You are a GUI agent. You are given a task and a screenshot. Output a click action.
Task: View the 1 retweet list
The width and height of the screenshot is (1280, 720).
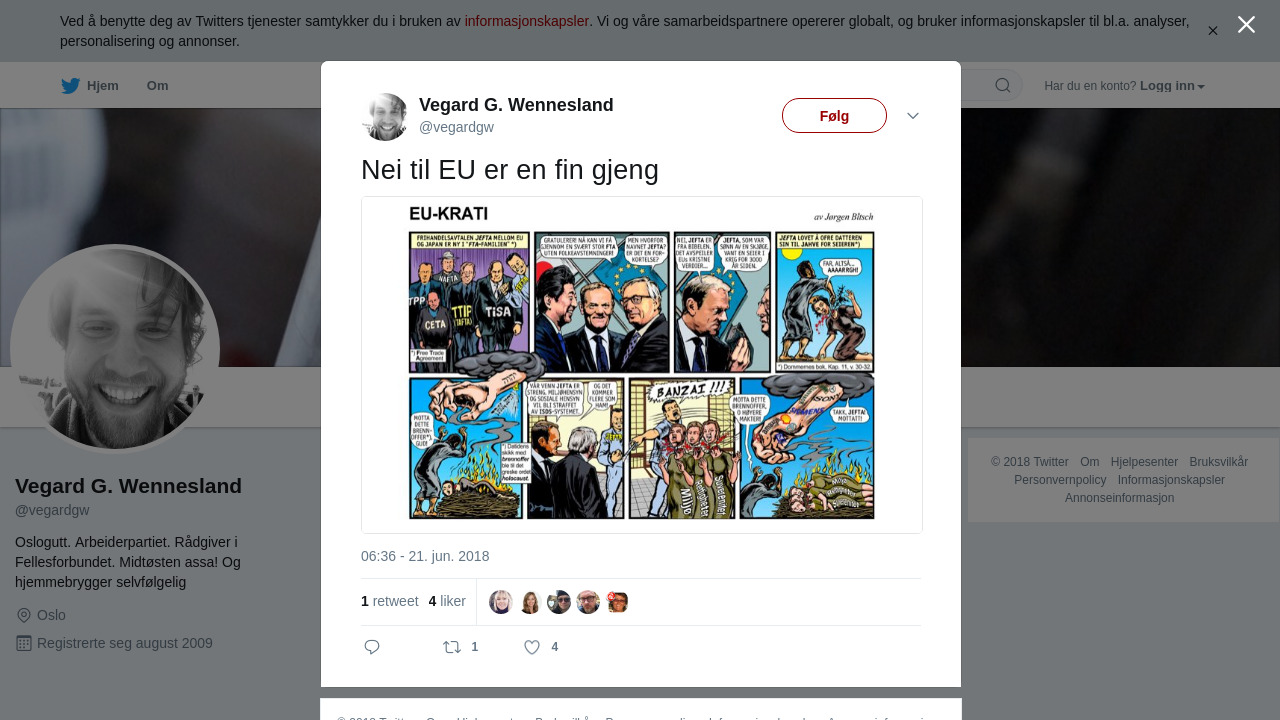coord(389,601)
